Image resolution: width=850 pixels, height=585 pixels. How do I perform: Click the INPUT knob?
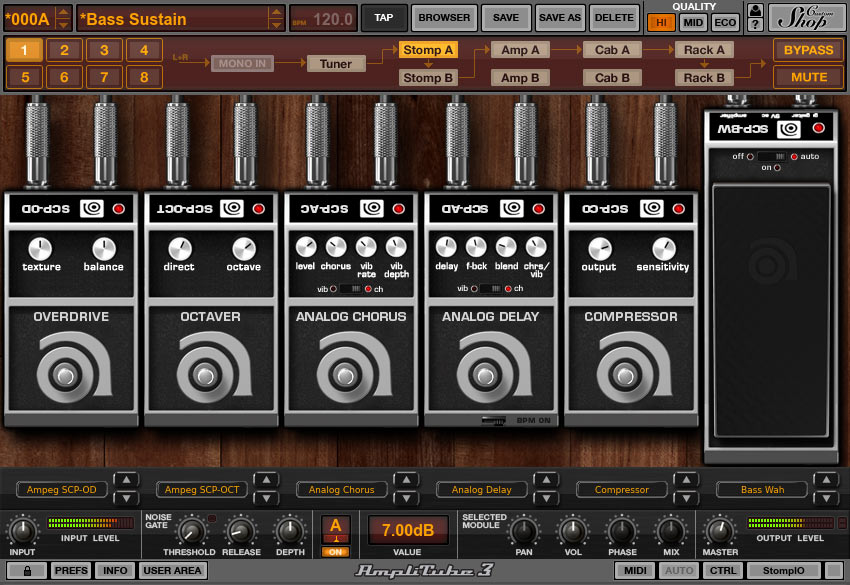pyautogui.click(x=22, y=531)
